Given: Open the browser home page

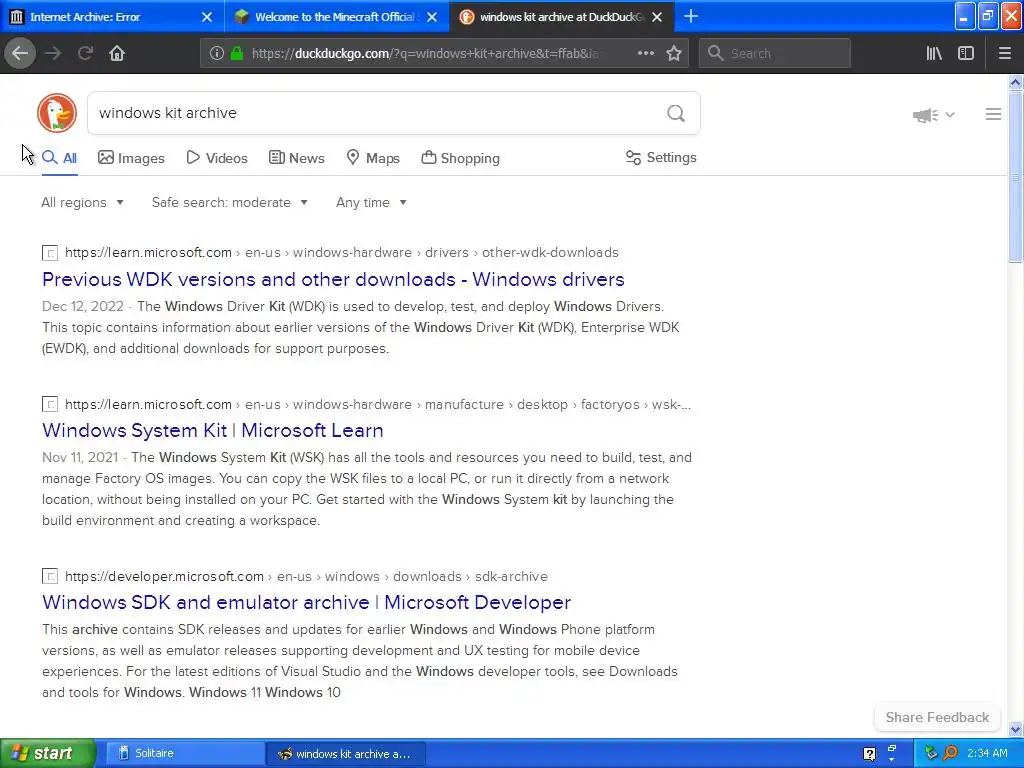Looking at the screenshot, I should [x=117, y=53].
